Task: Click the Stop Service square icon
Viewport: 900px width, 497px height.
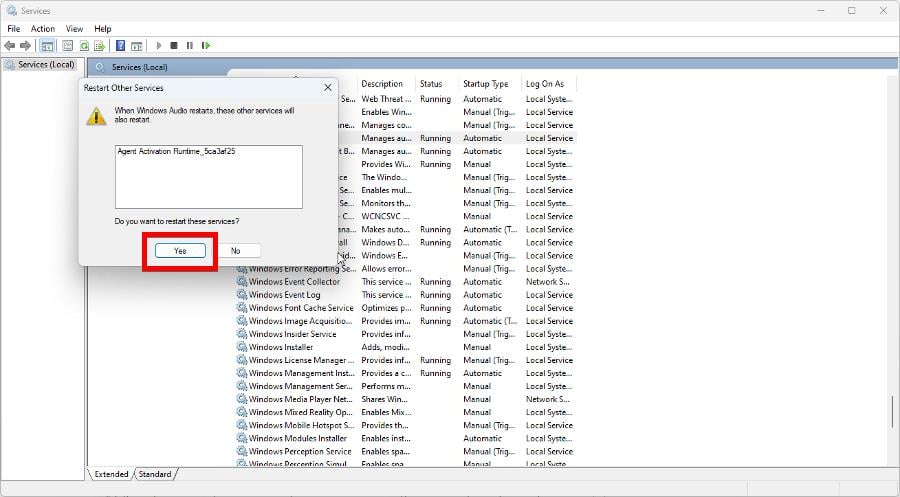Action: point(174,45)
